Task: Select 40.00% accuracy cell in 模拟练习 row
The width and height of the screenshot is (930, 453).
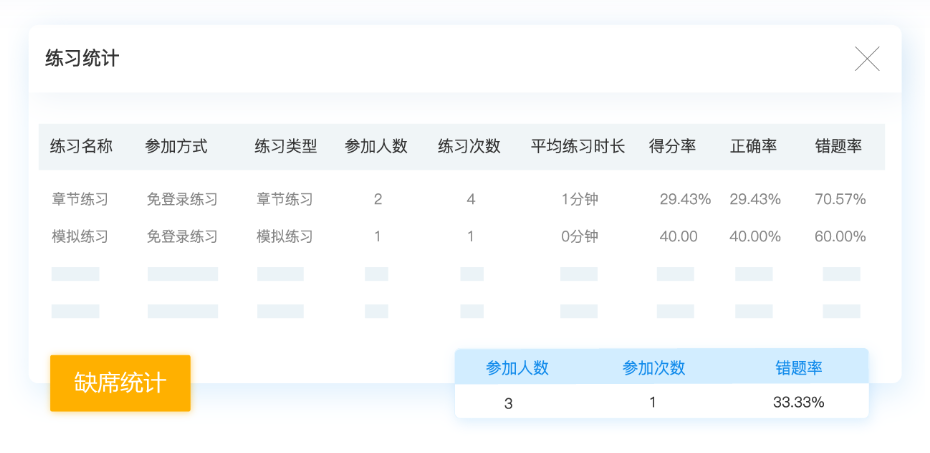Action: coord(755,237)
